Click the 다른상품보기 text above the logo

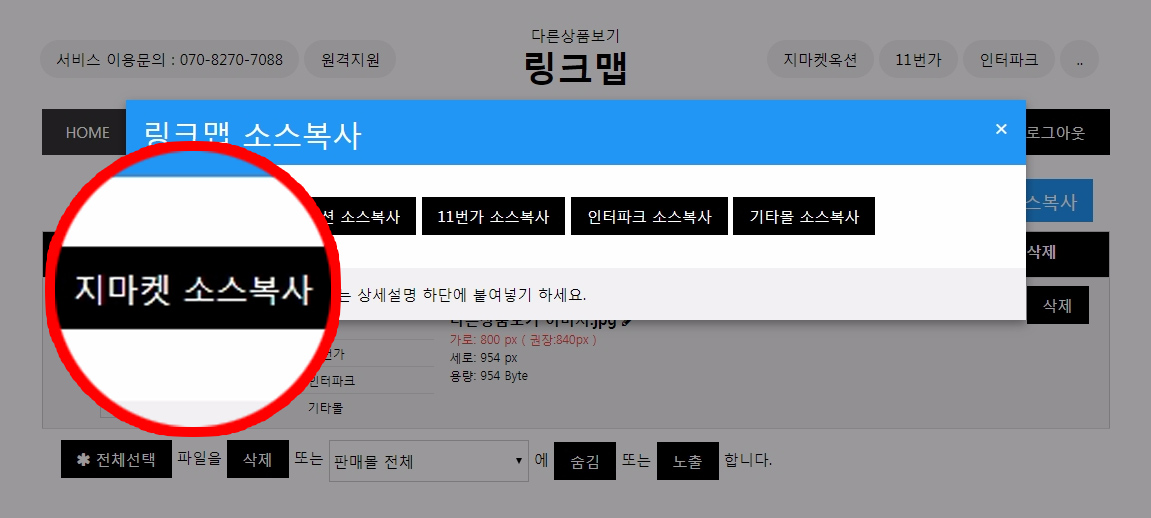click(576, 35)
